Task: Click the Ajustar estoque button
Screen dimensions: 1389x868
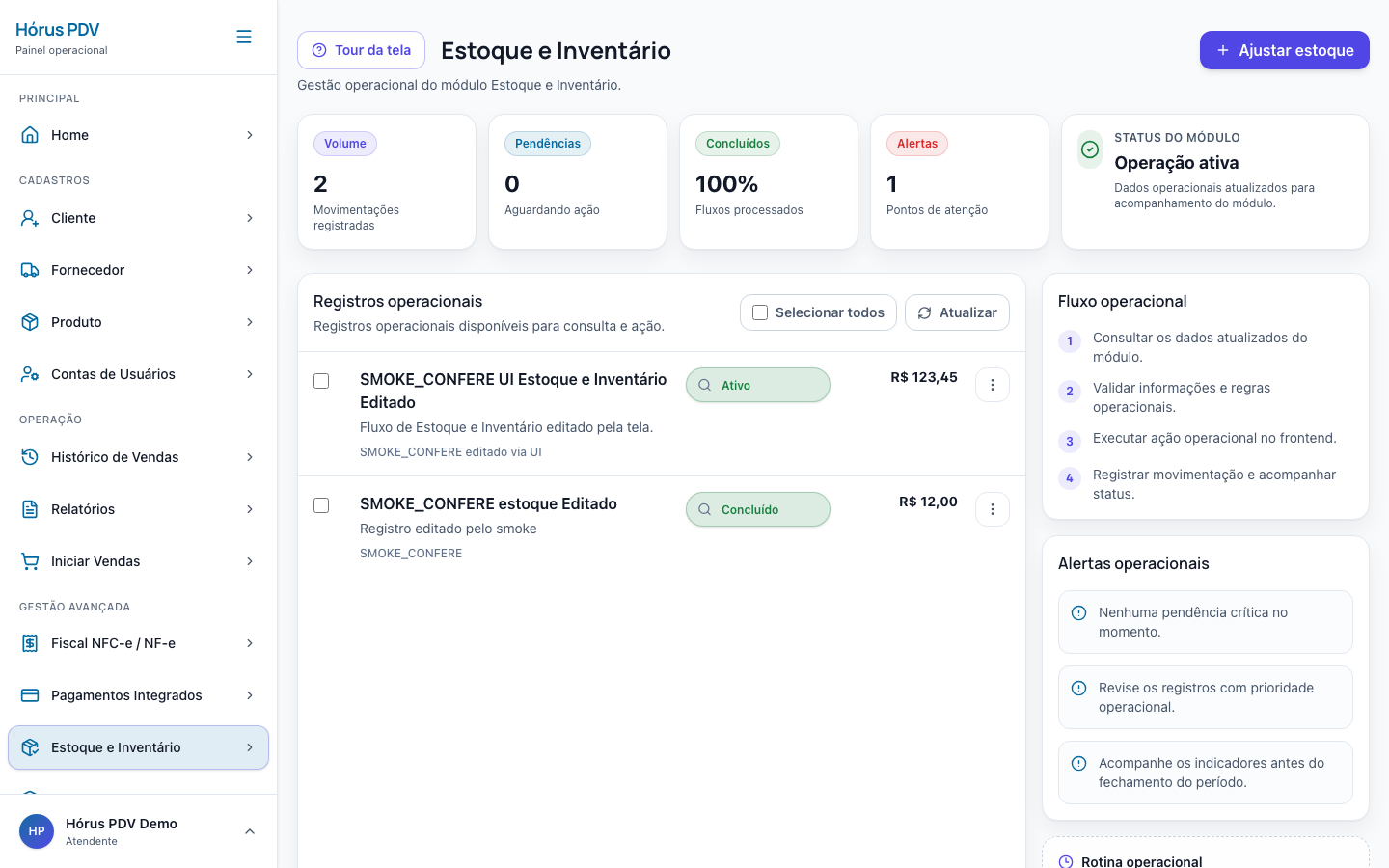Action: pos(1285,50)
